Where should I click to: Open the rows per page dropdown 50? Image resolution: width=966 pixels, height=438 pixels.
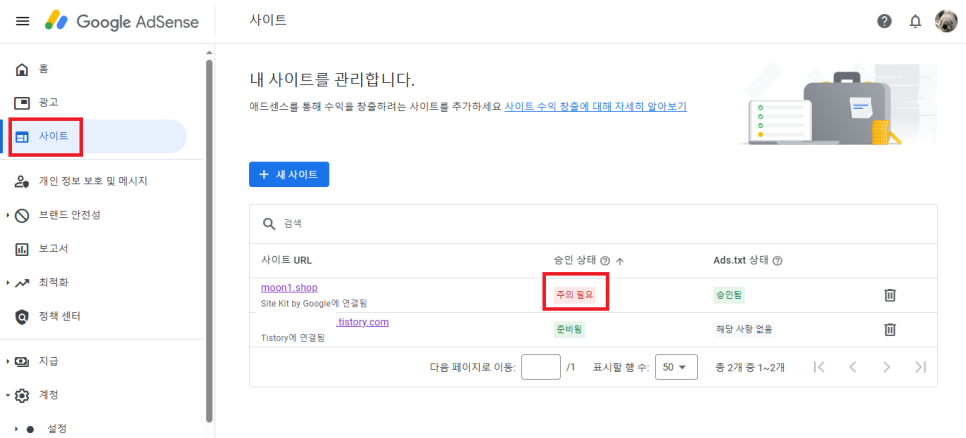tap(676, 367)
